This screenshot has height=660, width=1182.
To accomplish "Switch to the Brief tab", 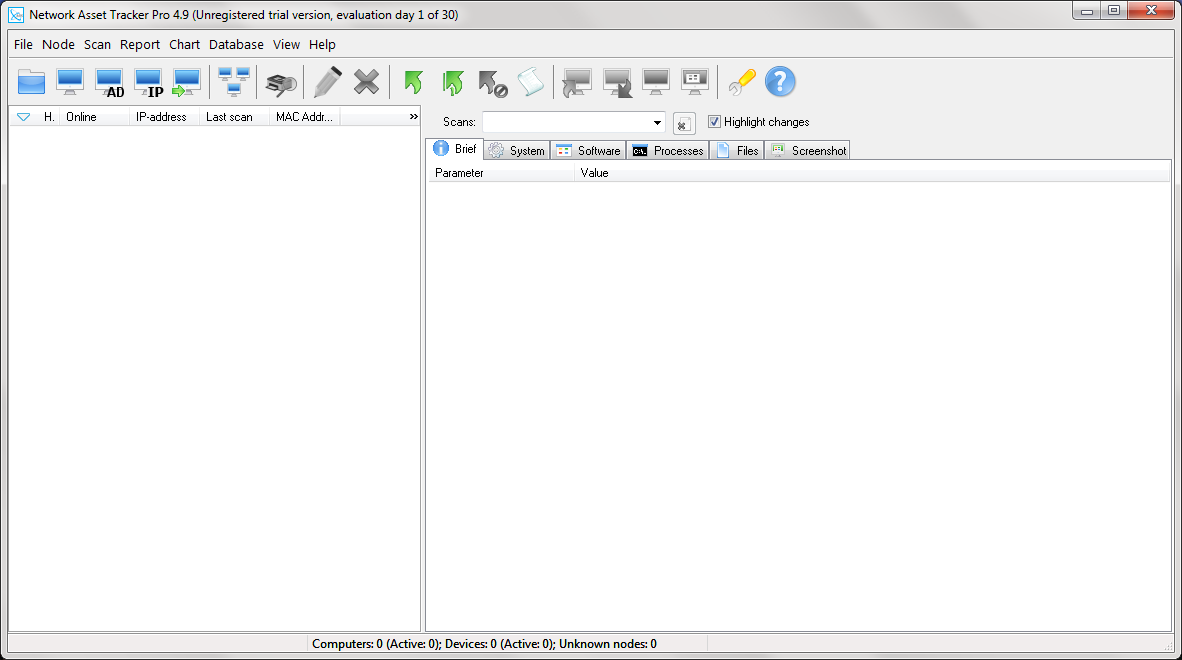I will (x=455, y=149).
